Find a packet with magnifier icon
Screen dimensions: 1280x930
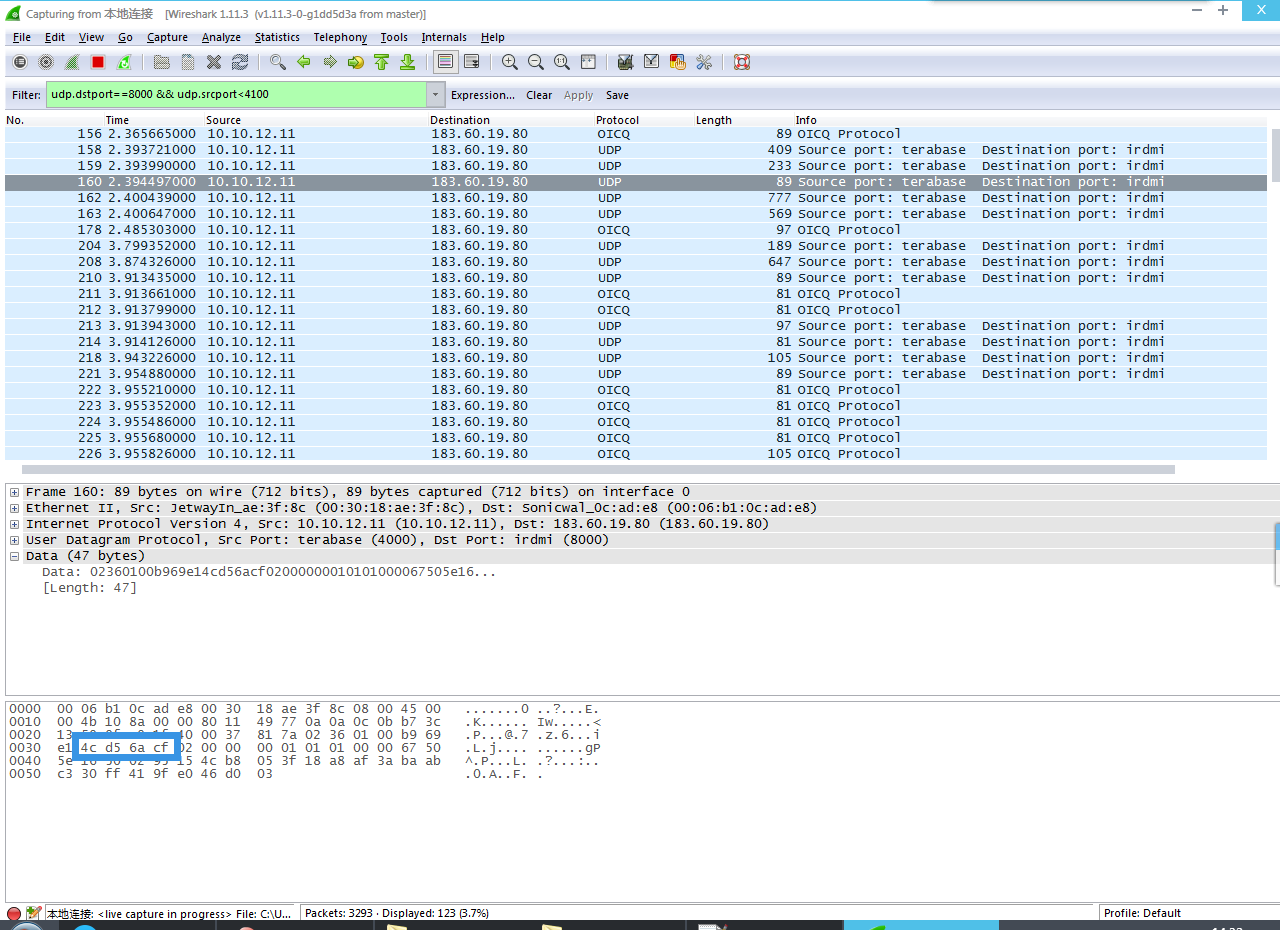278,62
